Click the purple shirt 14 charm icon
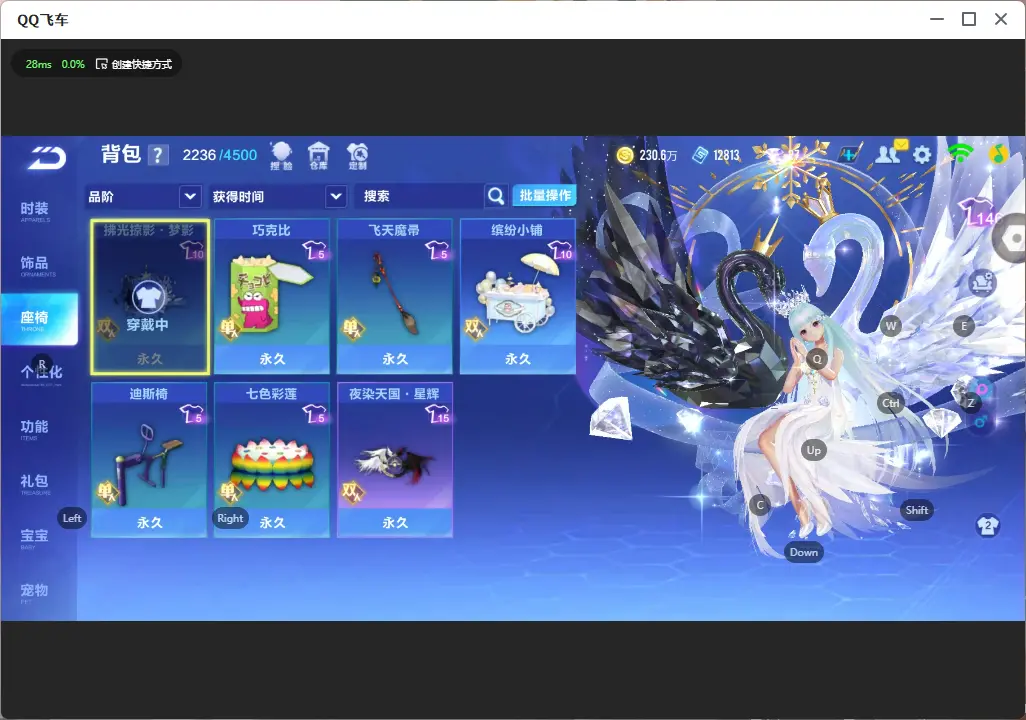The width and height of the screenshot is (1026, 720). pos(979,213)
